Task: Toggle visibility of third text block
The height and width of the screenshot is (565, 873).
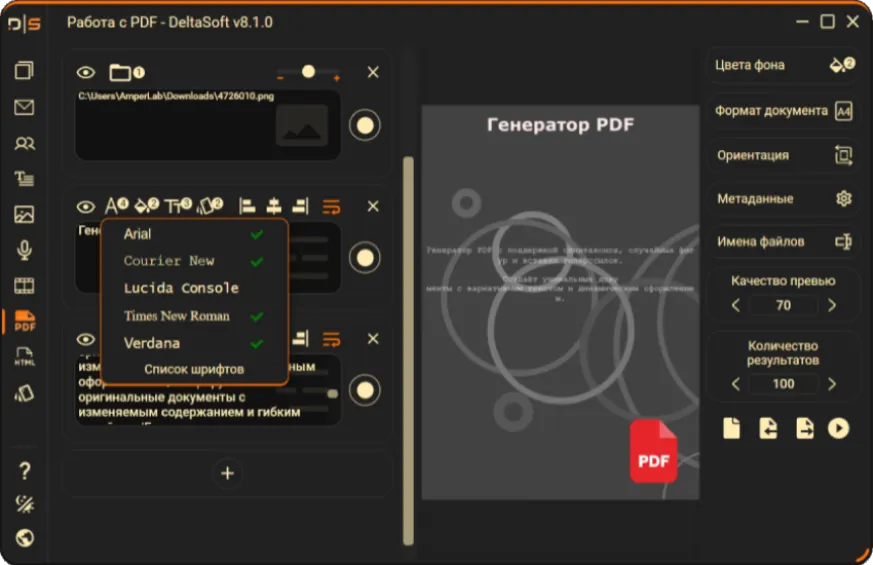Action: 86,339
